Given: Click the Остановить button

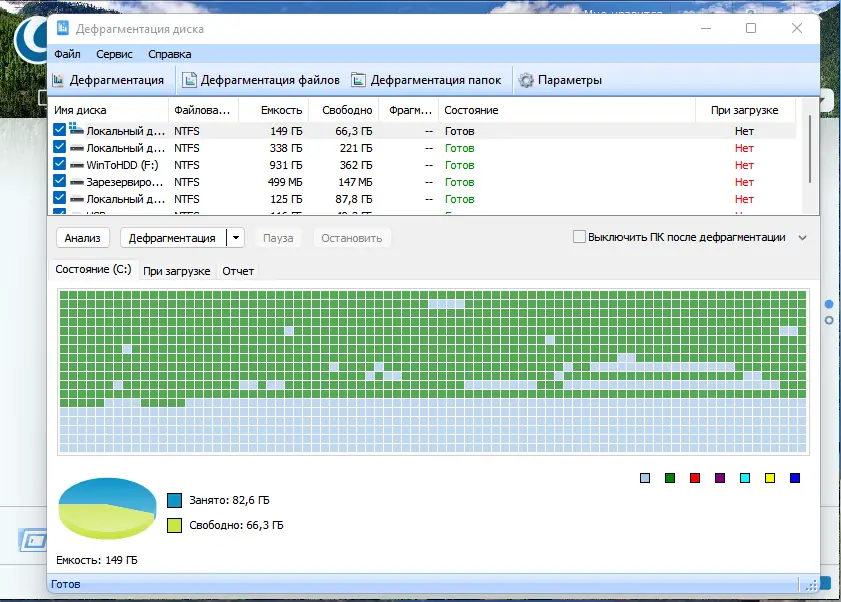Looking at the screenshot, I should 352,238.
